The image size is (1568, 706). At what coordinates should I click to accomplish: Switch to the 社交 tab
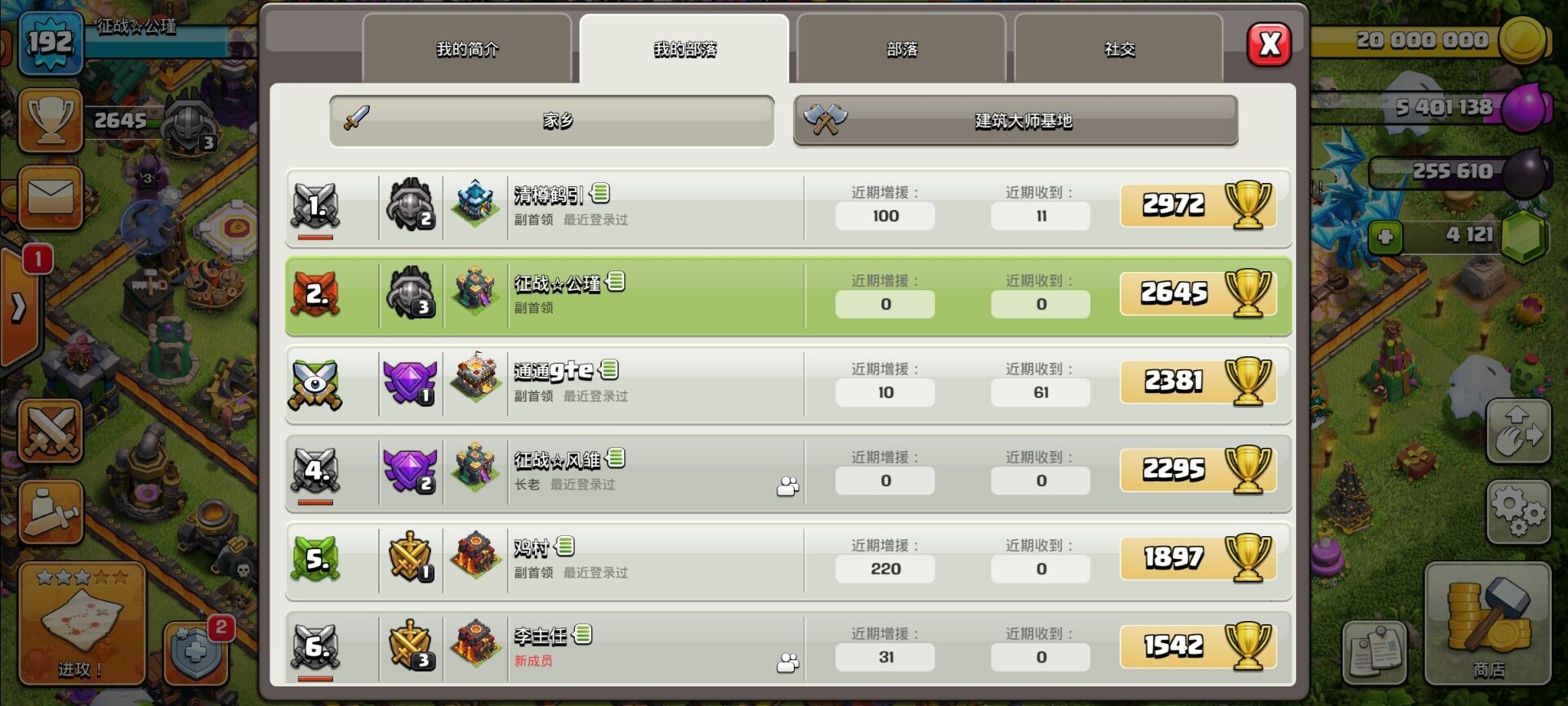(x=1119, y=49)
